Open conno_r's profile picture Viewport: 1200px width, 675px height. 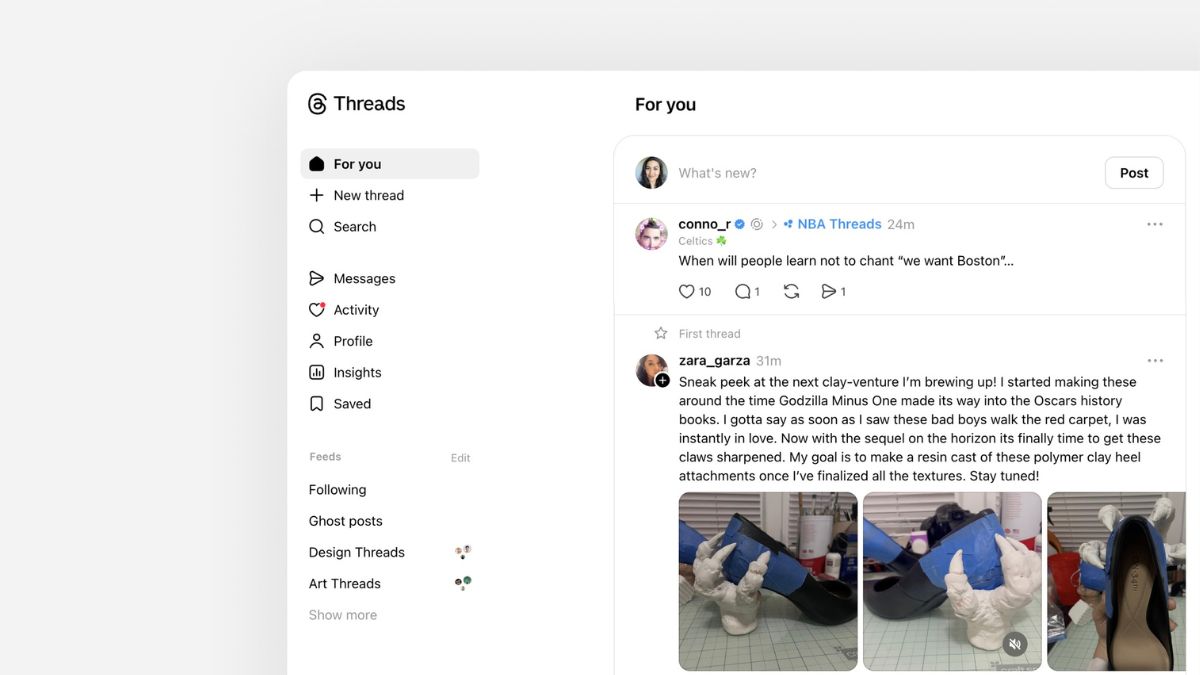651,234
